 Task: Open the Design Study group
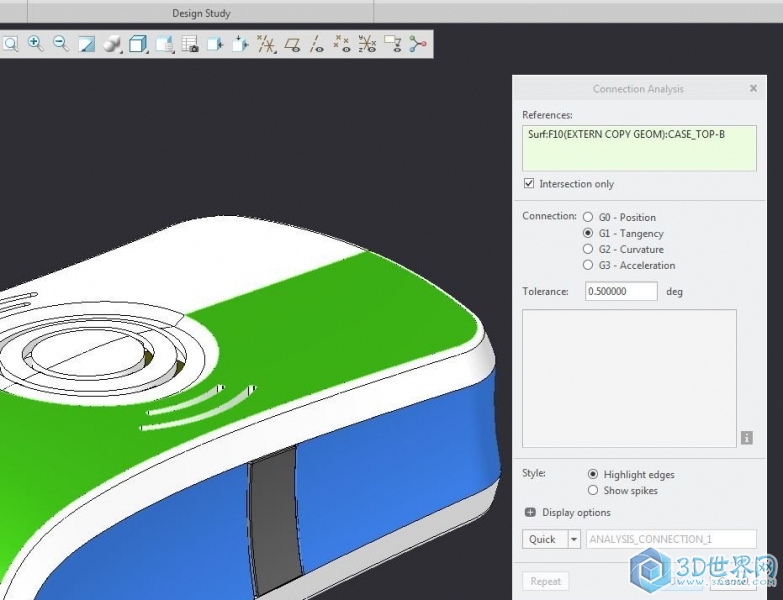click(201, 13)
